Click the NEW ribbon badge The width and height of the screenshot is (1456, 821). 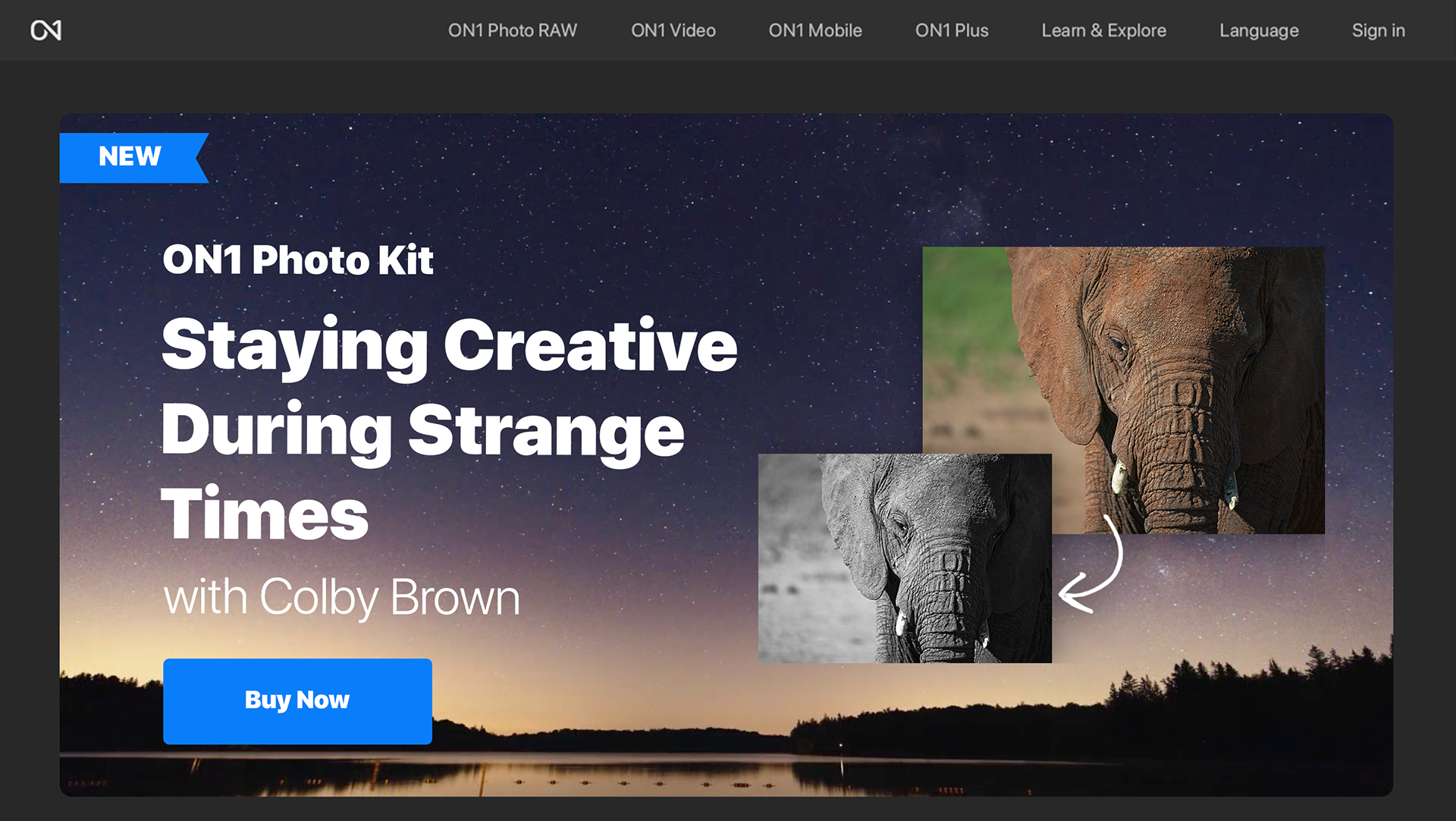[133, 158]
